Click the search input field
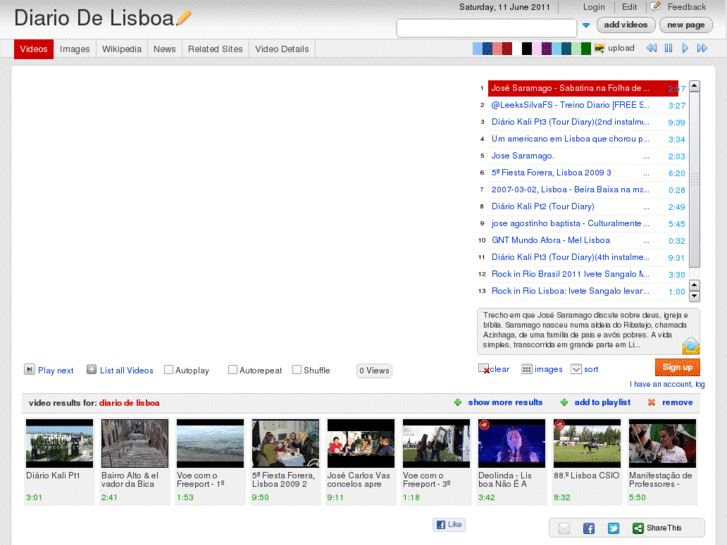Image resolution: width=727 pixels, height=545 pixels. [486, 28]
